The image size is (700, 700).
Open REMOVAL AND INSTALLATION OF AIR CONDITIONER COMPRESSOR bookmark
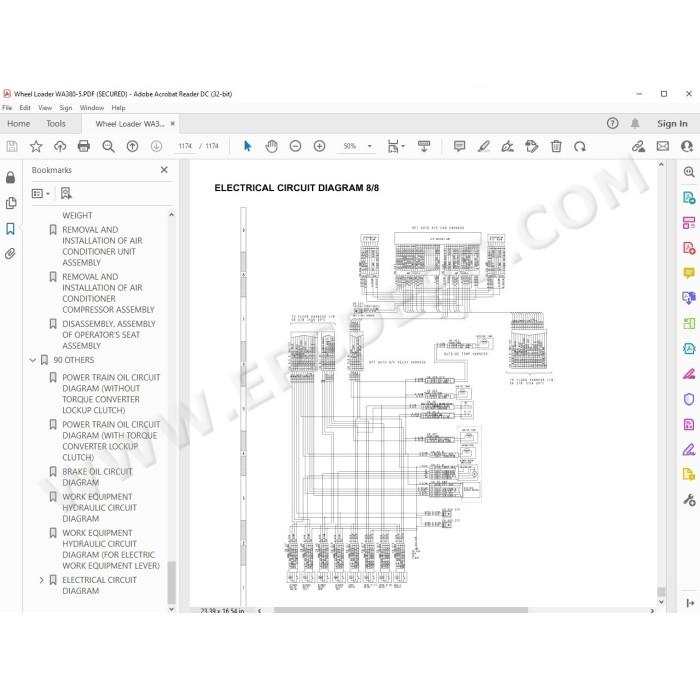[x=108, y=293]
